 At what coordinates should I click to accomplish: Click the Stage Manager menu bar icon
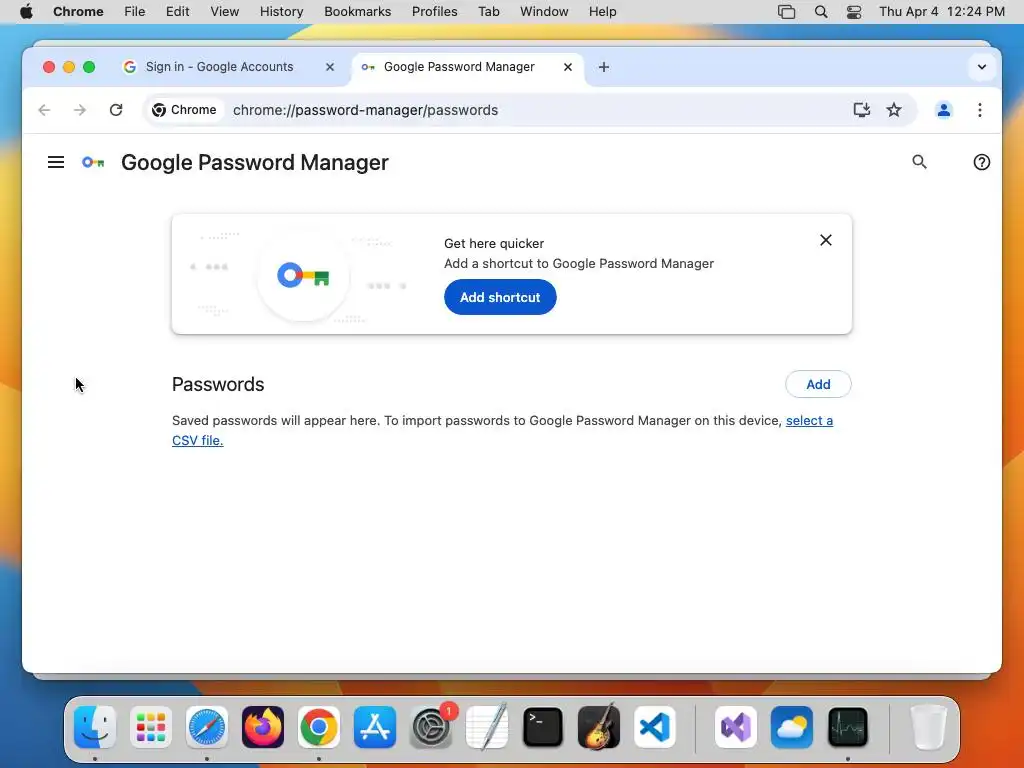click(787, 12)
